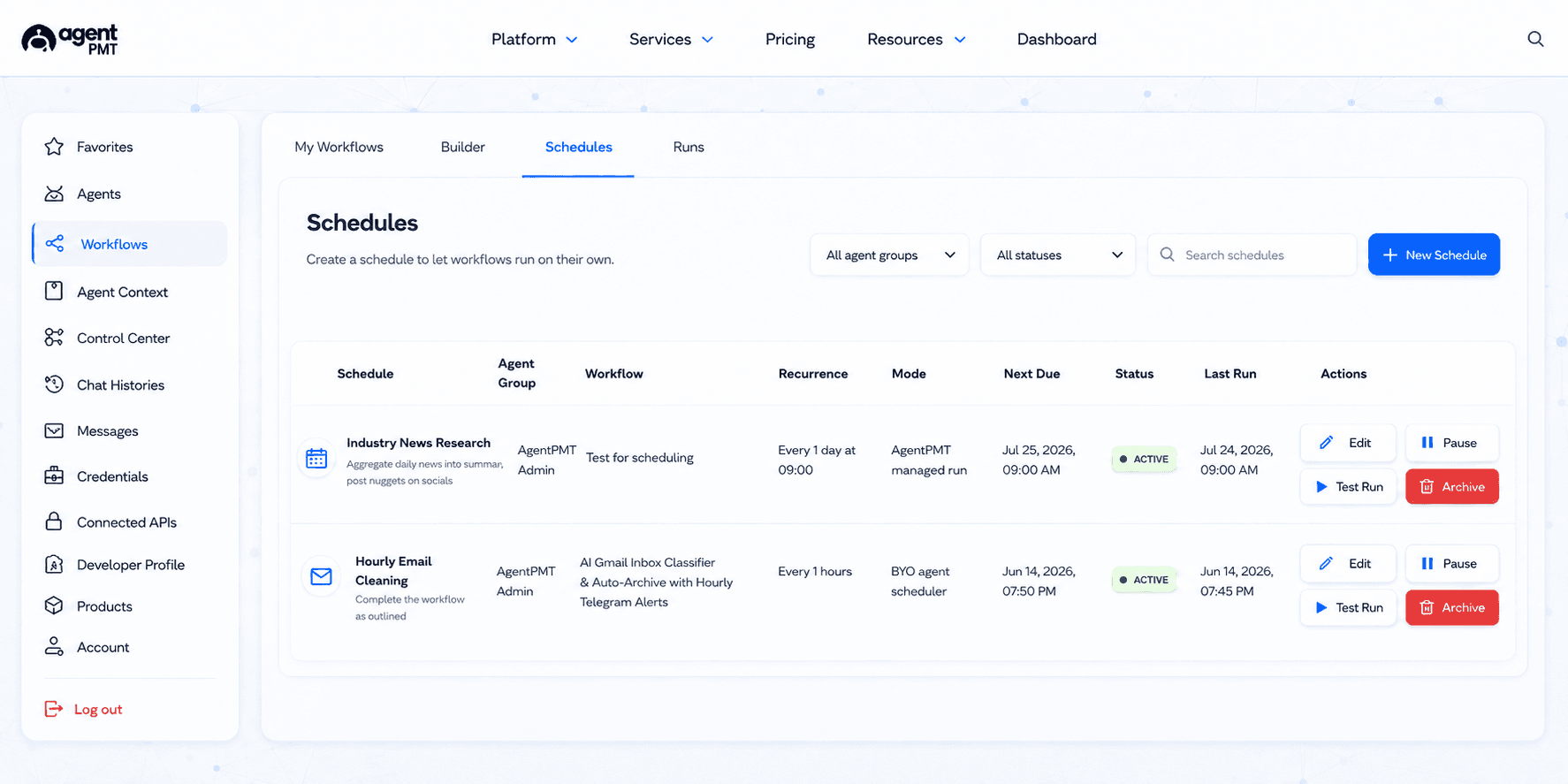Viewport: 1568px width, 784px height.
Task: Switch to the Runs tab
Action: pos(689,147)
